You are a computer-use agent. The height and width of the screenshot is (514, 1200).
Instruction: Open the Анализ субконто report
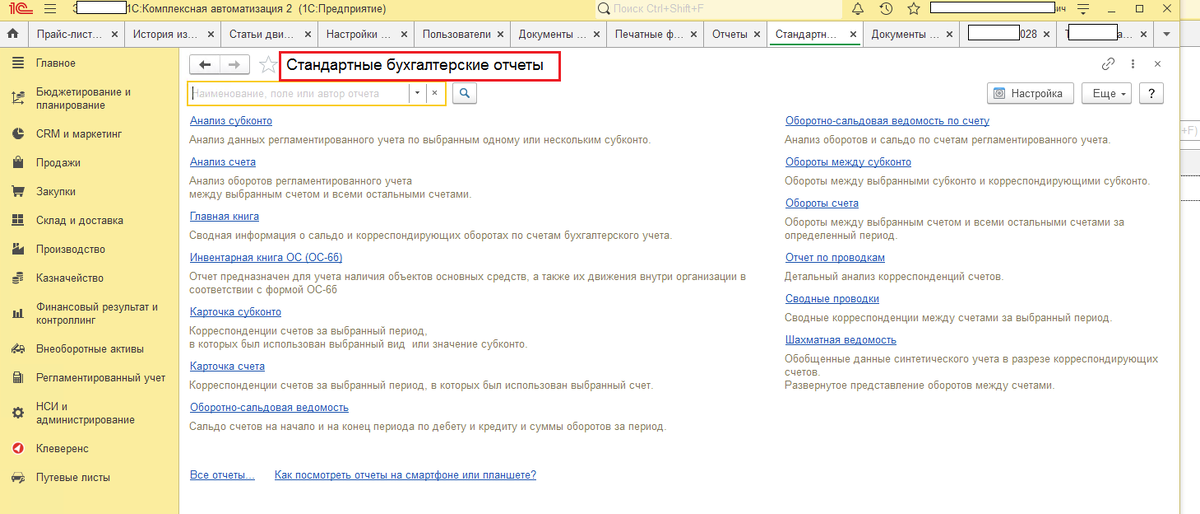coord(231,121)
